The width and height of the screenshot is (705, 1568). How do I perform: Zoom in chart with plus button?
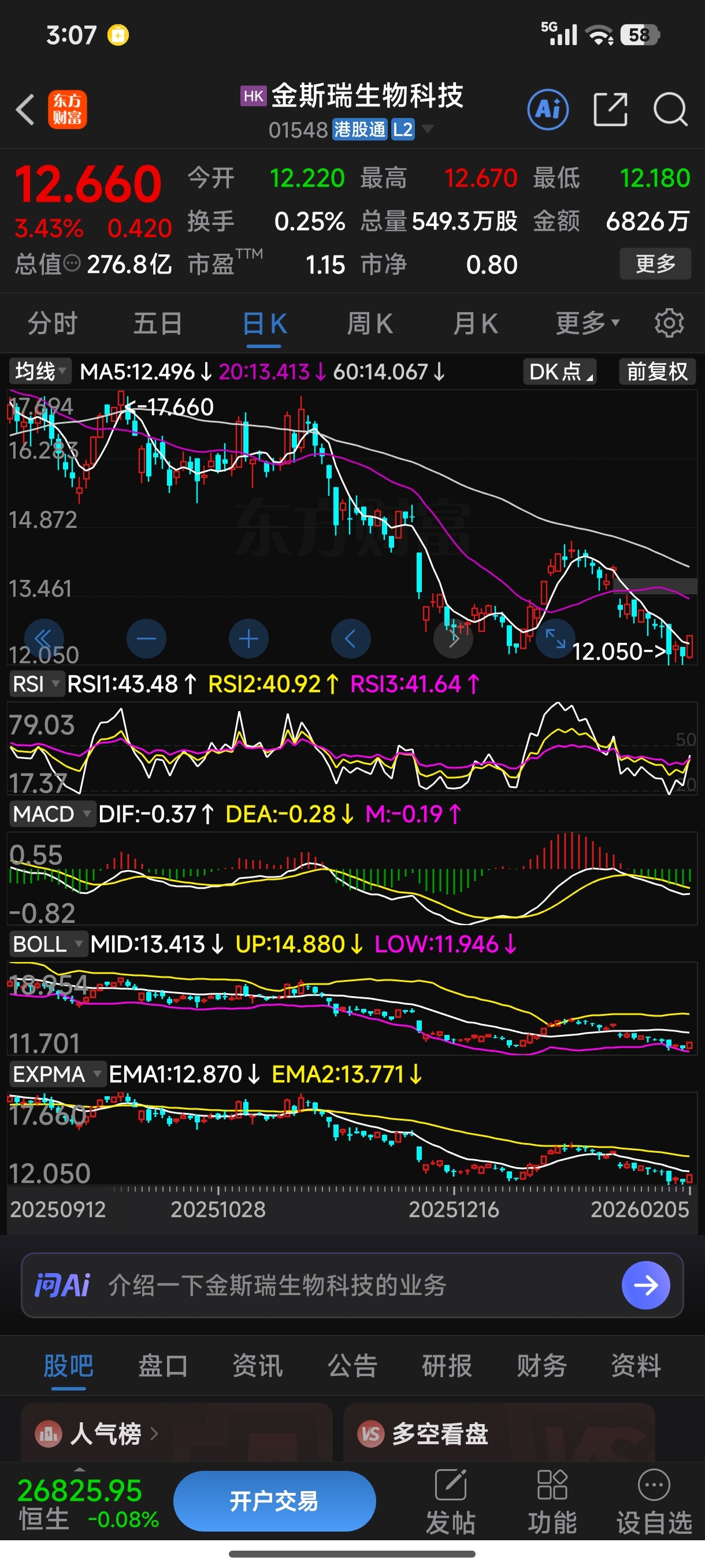[248, 638]
